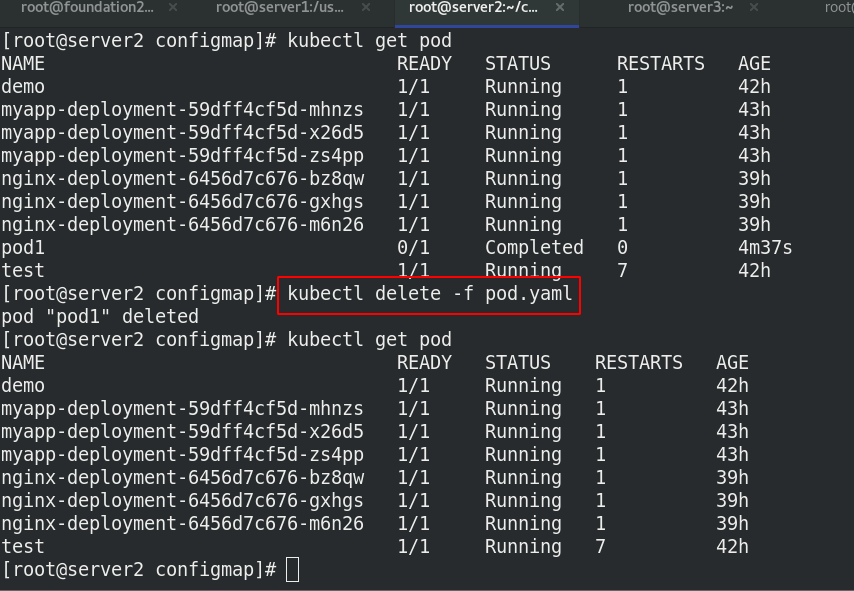Click the '0/1' ready value for pod1

[x=413, y=248]
